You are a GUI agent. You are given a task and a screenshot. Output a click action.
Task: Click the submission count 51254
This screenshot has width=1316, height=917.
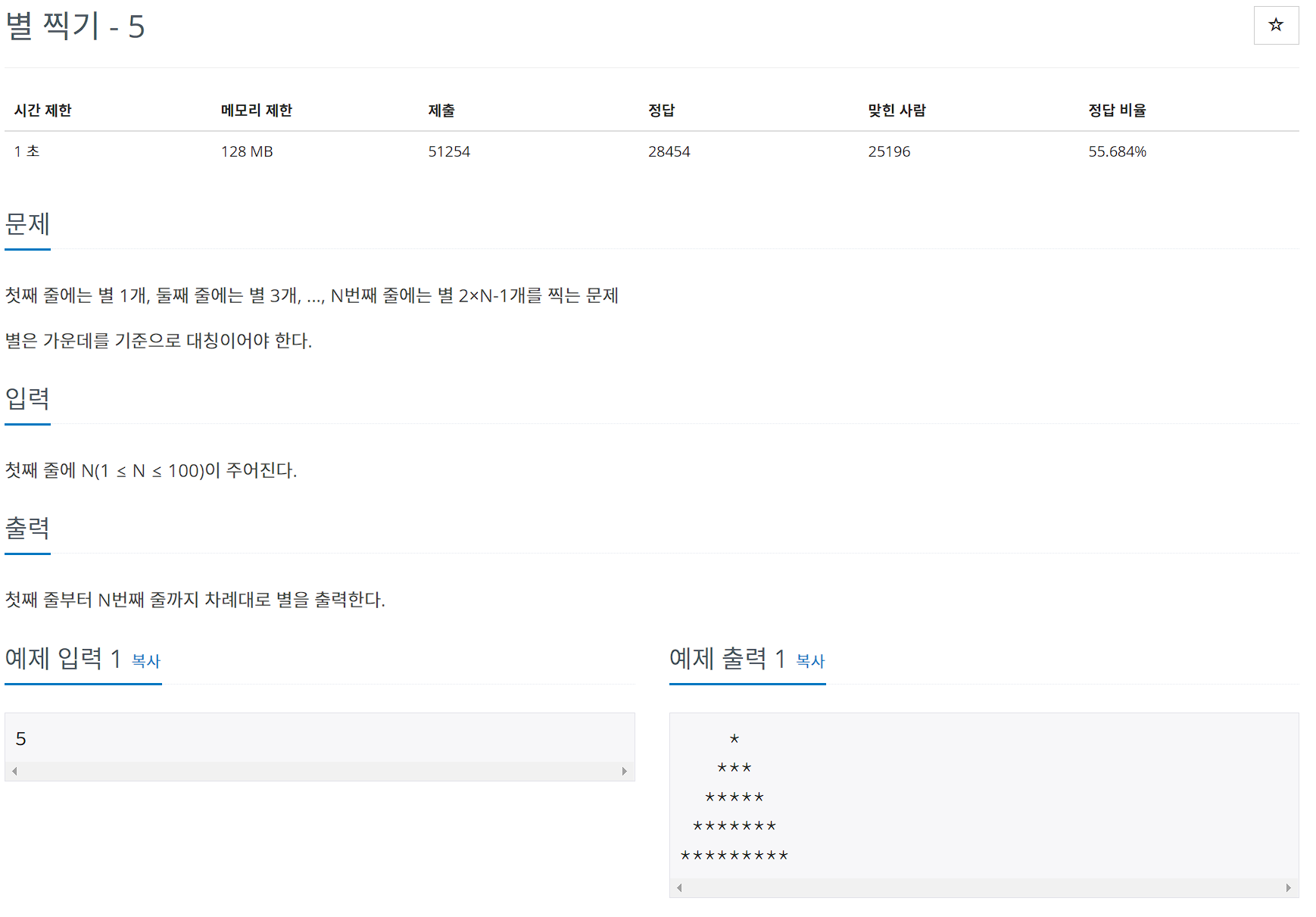tap(449, 151)
